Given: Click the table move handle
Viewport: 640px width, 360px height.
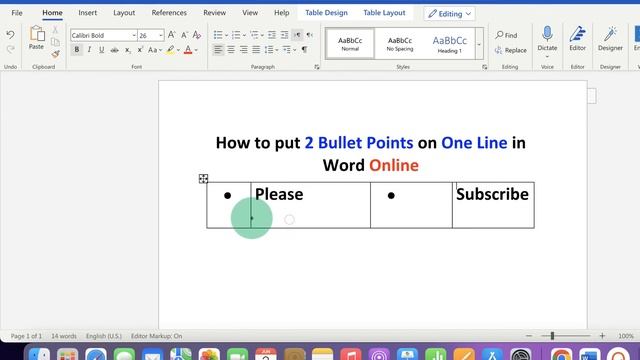Looking at the screenshot, I should point(203,179).
